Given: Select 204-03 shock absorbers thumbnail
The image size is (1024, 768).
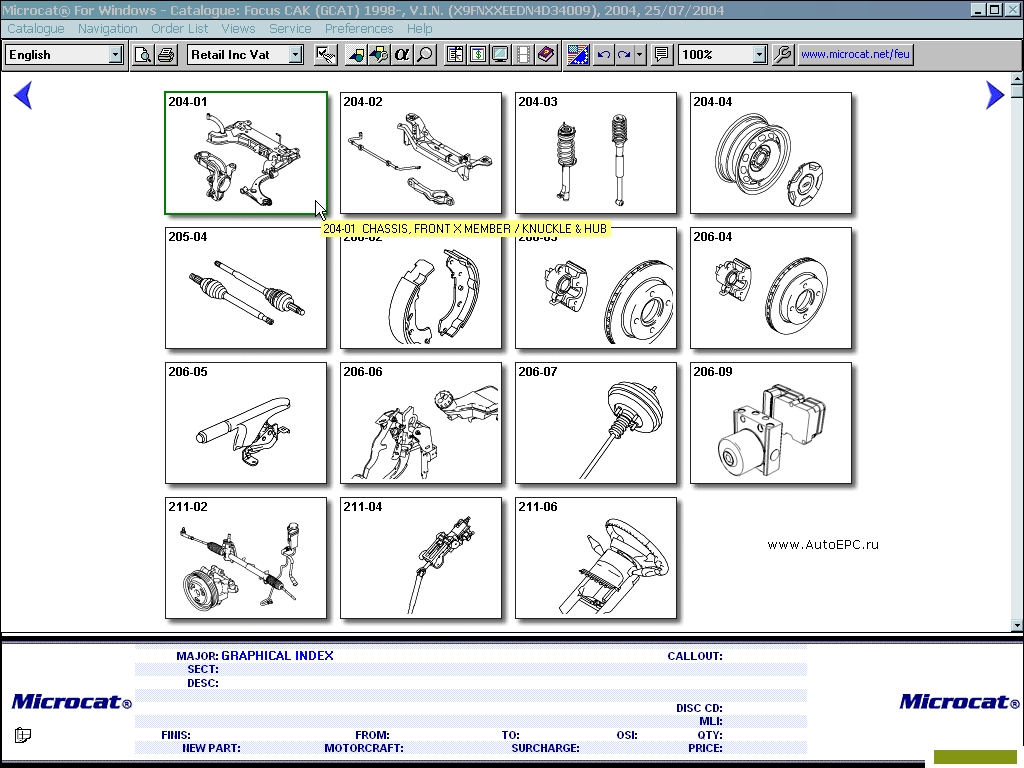Looking at the screenshot, I should pyautogui.click(x=596, y=153).
